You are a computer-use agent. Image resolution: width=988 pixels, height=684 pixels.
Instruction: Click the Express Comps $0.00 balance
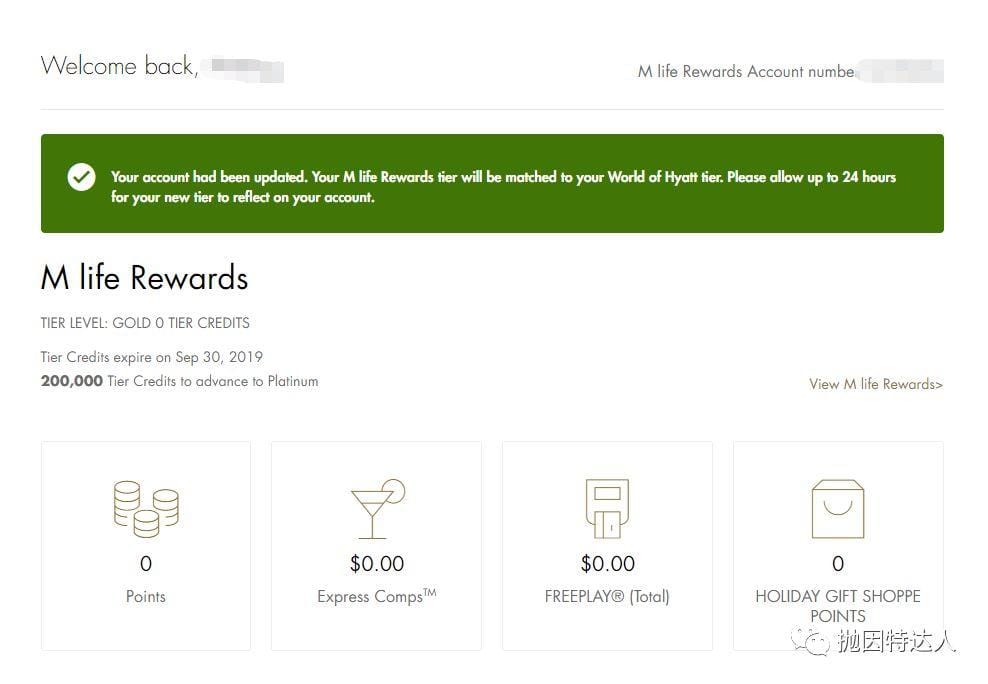(x=376, y=564)
